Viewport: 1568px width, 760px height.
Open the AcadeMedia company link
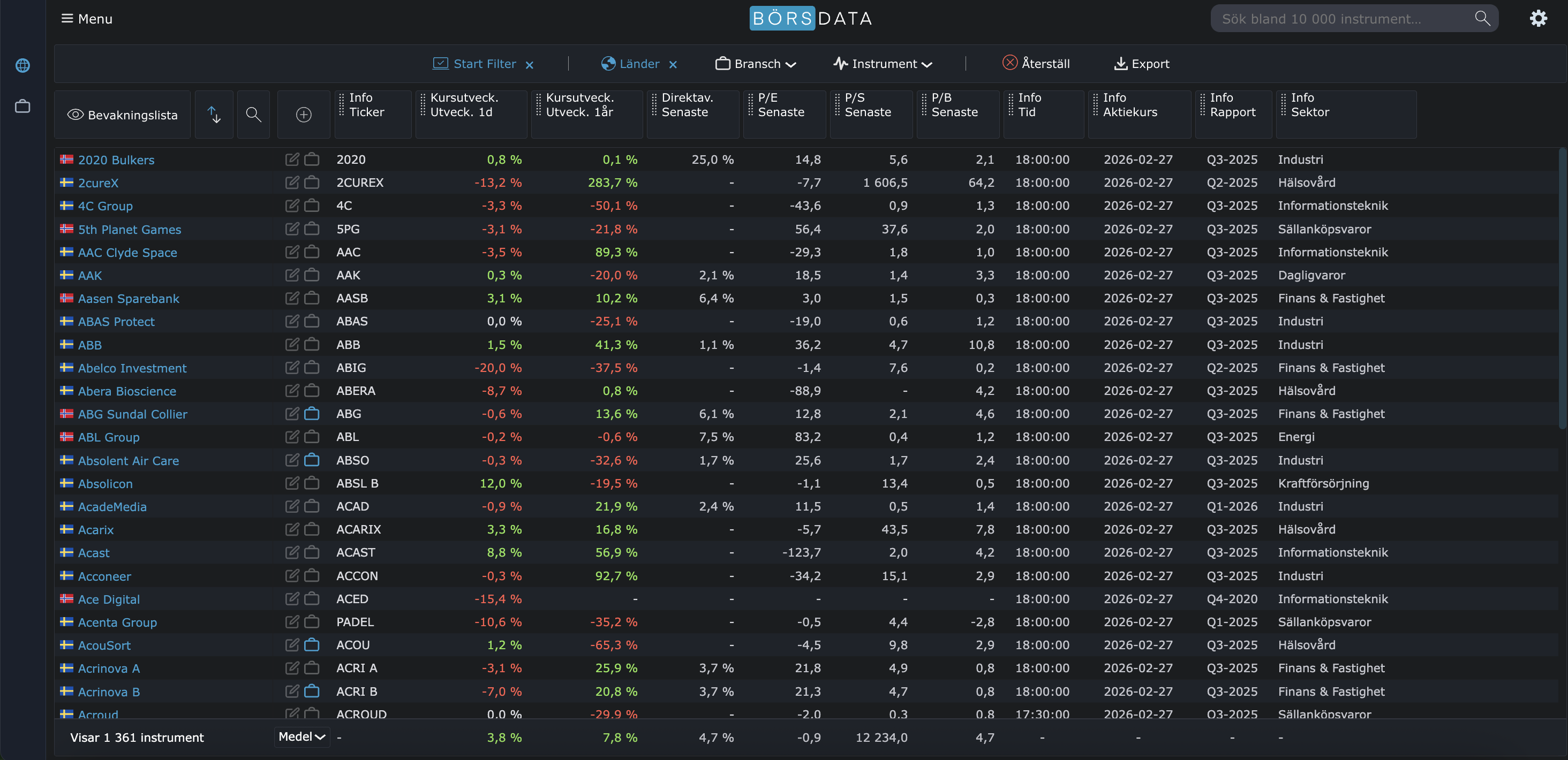tap(112, 506)
